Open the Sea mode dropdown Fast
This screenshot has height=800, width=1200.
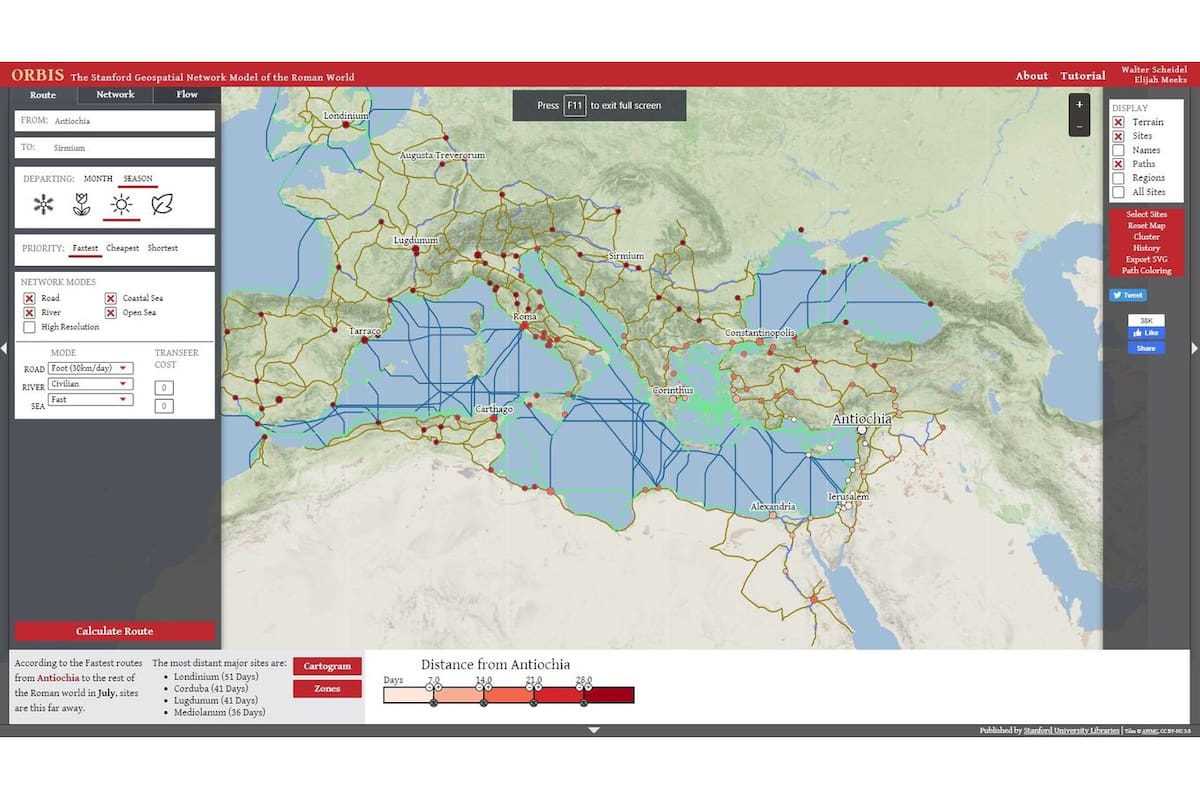pyautogui.click(x=90, y=400)
